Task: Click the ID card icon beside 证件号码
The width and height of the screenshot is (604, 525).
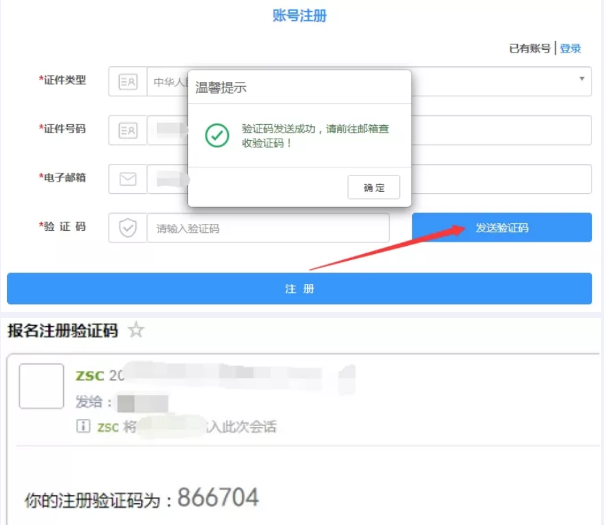Action: [x=127, y=130]
